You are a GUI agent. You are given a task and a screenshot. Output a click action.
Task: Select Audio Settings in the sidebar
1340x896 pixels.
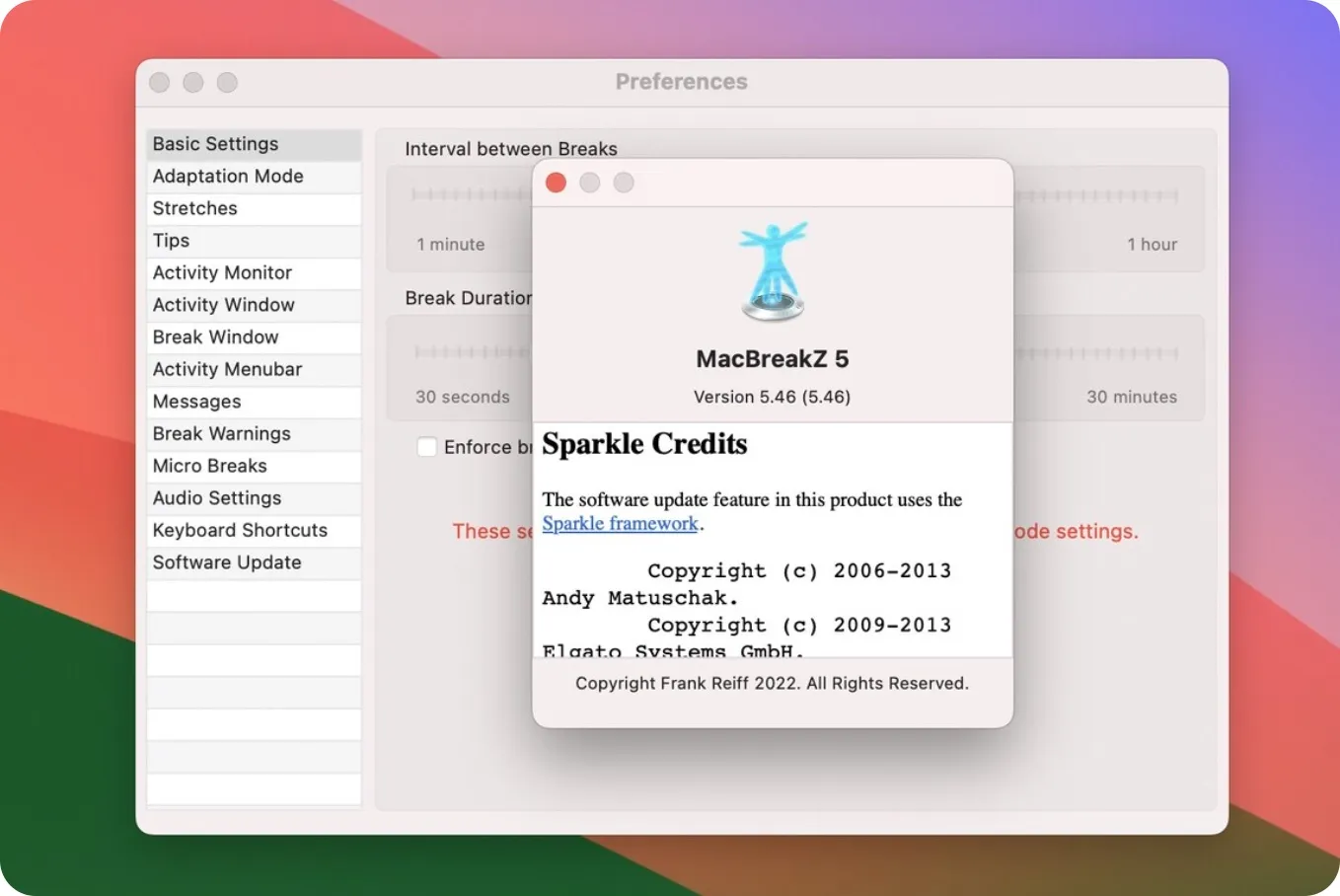254,498
